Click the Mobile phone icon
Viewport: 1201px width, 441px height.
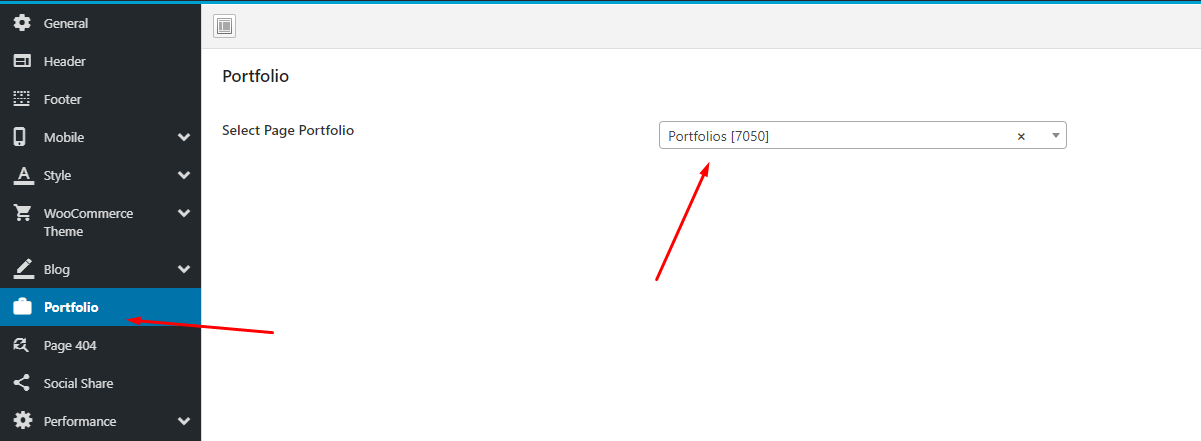point(20,137)
